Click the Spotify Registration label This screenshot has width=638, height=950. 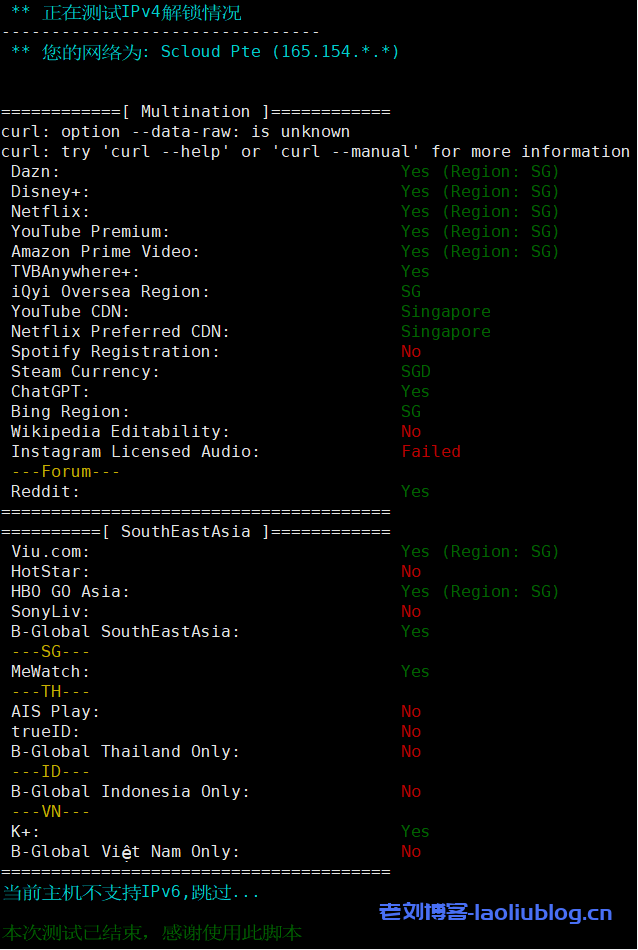click(115, 351)
